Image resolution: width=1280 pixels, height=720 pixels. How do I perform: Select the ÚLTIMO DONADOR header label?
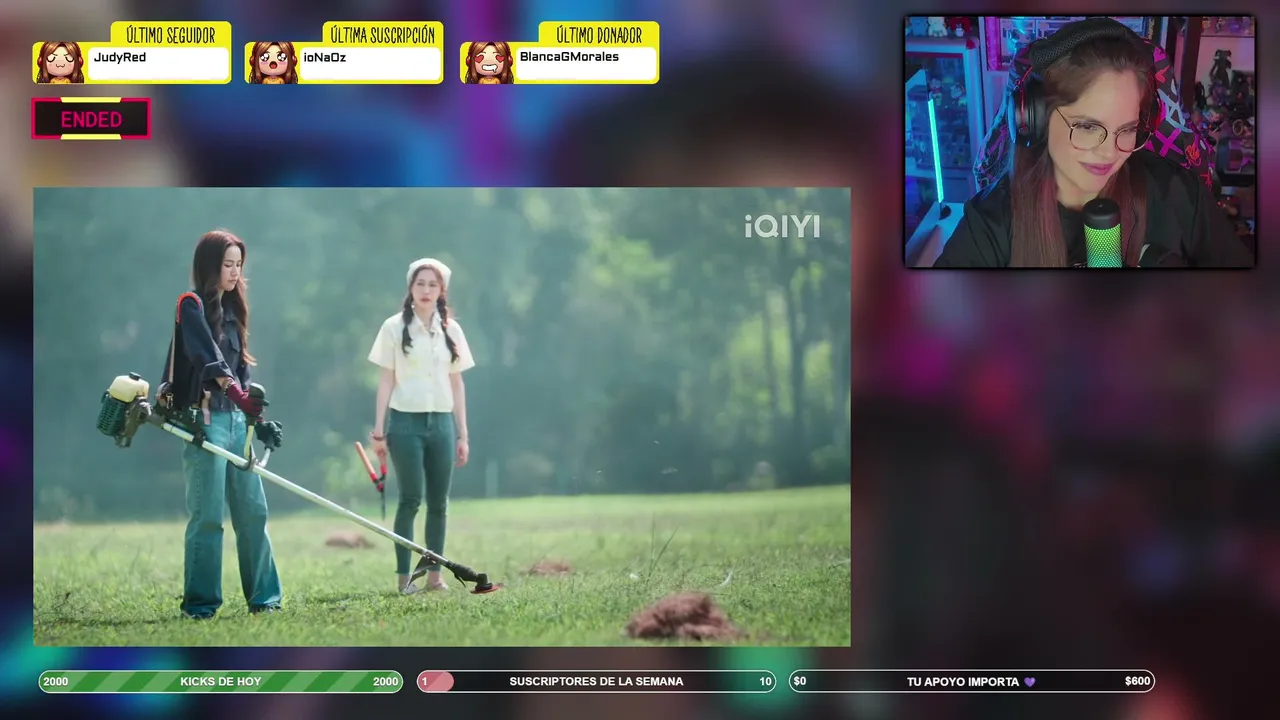[x=599, y=35]
